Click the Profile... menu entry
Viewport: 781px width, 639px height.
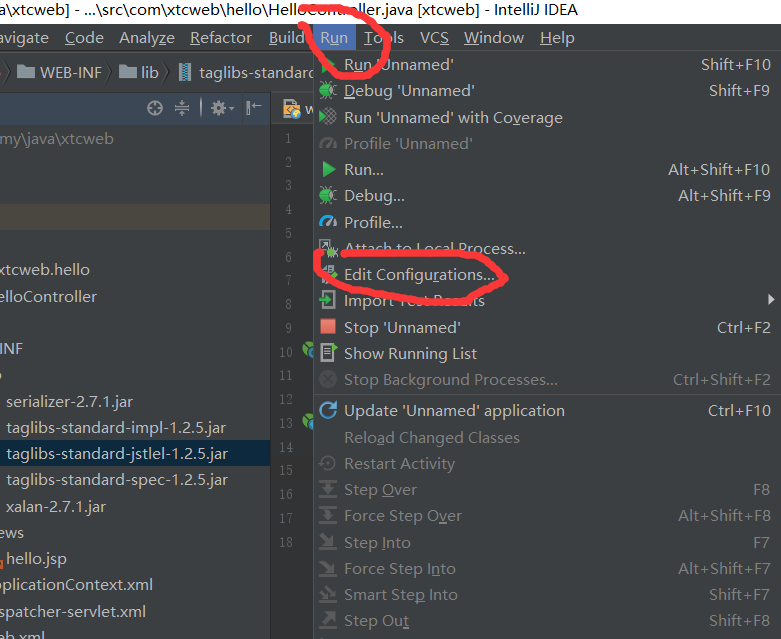[547, 222]
